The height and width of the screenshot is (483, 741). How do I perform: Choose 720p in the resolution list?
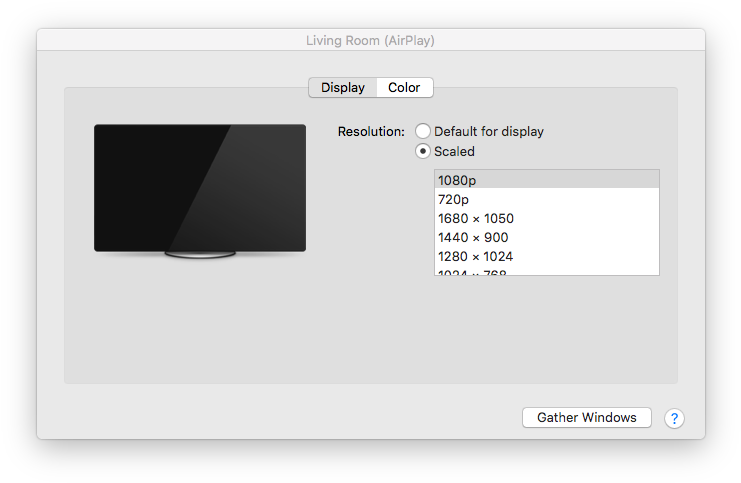tap(546, 199)
